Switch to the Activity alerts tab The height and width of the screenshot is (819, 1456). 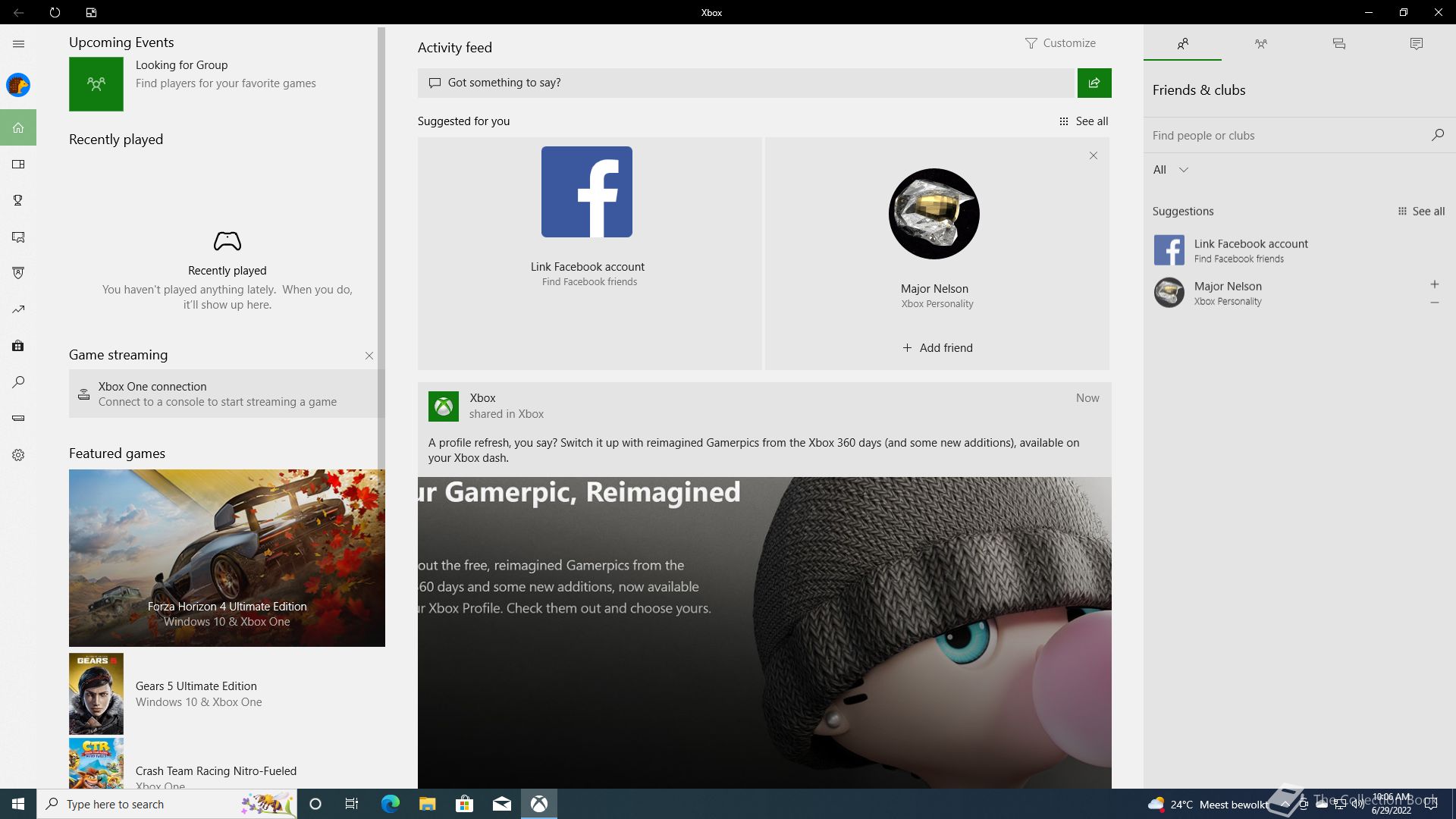tap(1417, 44)
